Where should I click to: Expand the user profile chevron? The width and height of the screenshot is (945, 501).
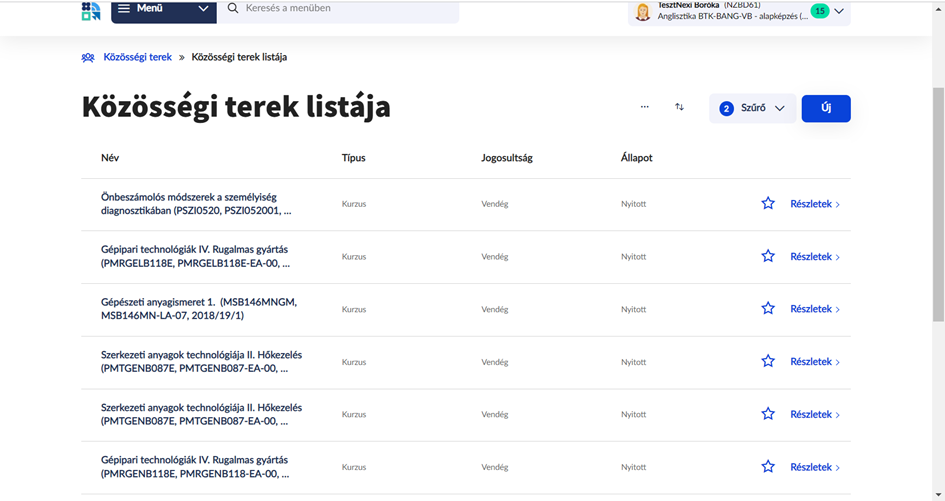click(839, 11)
